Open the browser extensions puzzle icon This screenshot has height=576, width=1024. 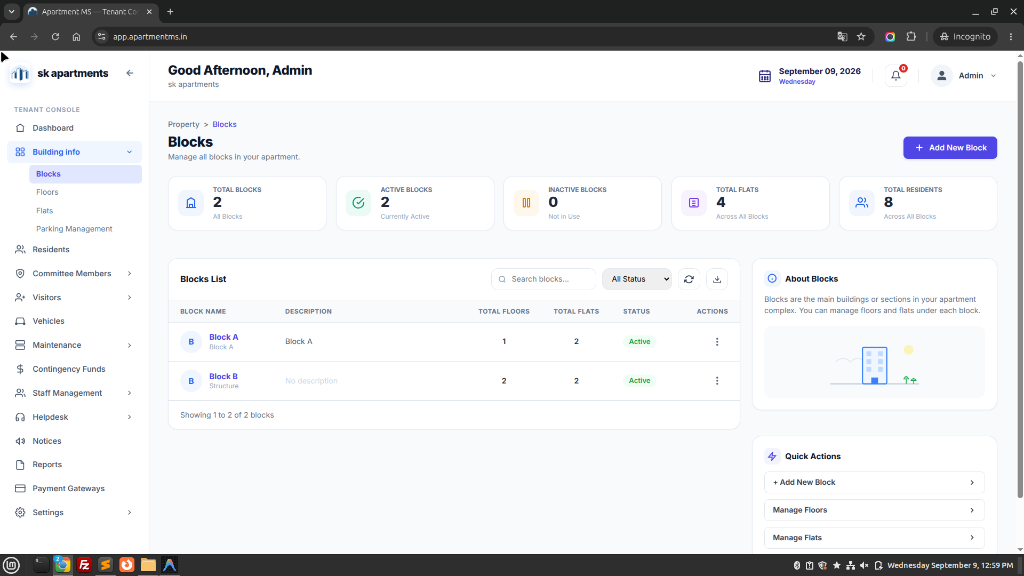click(x=911, y=37)
